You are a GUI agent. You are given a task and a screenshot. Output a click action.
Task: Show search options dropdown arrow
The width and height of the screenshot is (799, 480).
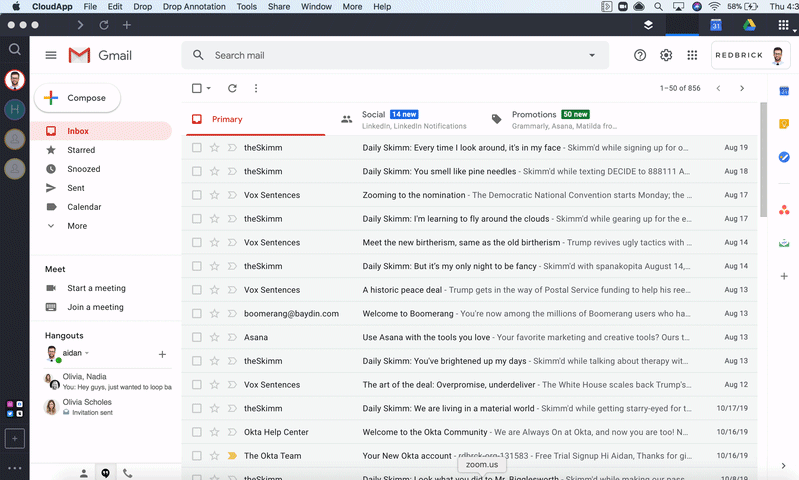[x=592, y=55]
